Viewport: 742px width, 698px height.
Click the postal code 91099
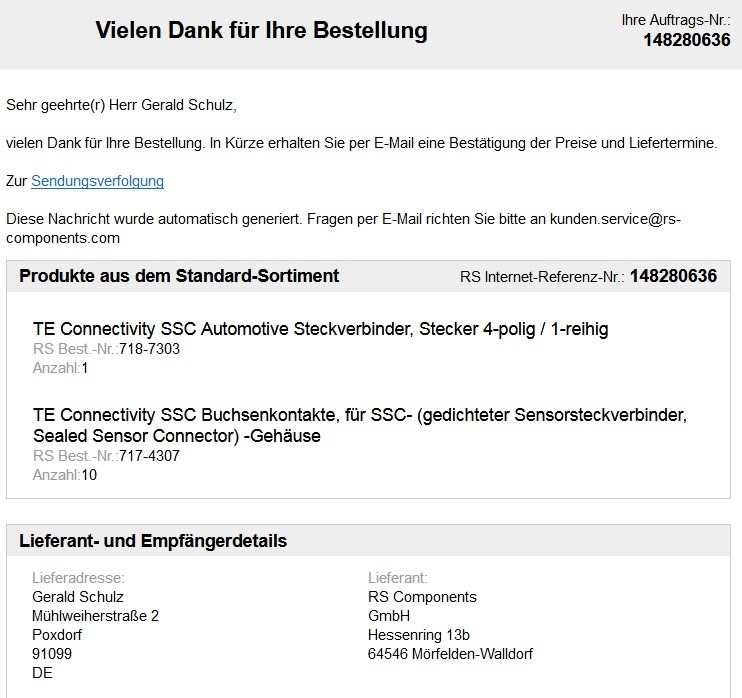coord(52,654)
